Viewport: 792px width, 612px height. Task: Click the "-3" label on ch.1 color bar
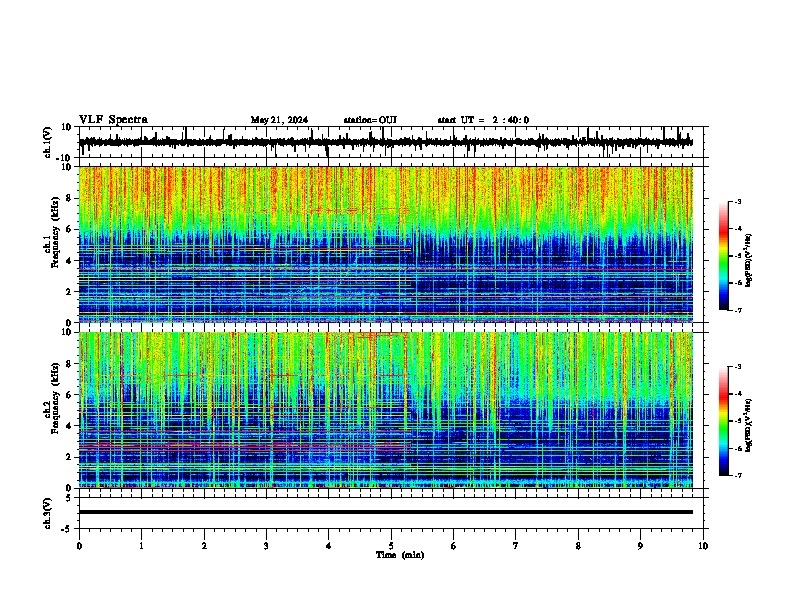pos(738,201)
